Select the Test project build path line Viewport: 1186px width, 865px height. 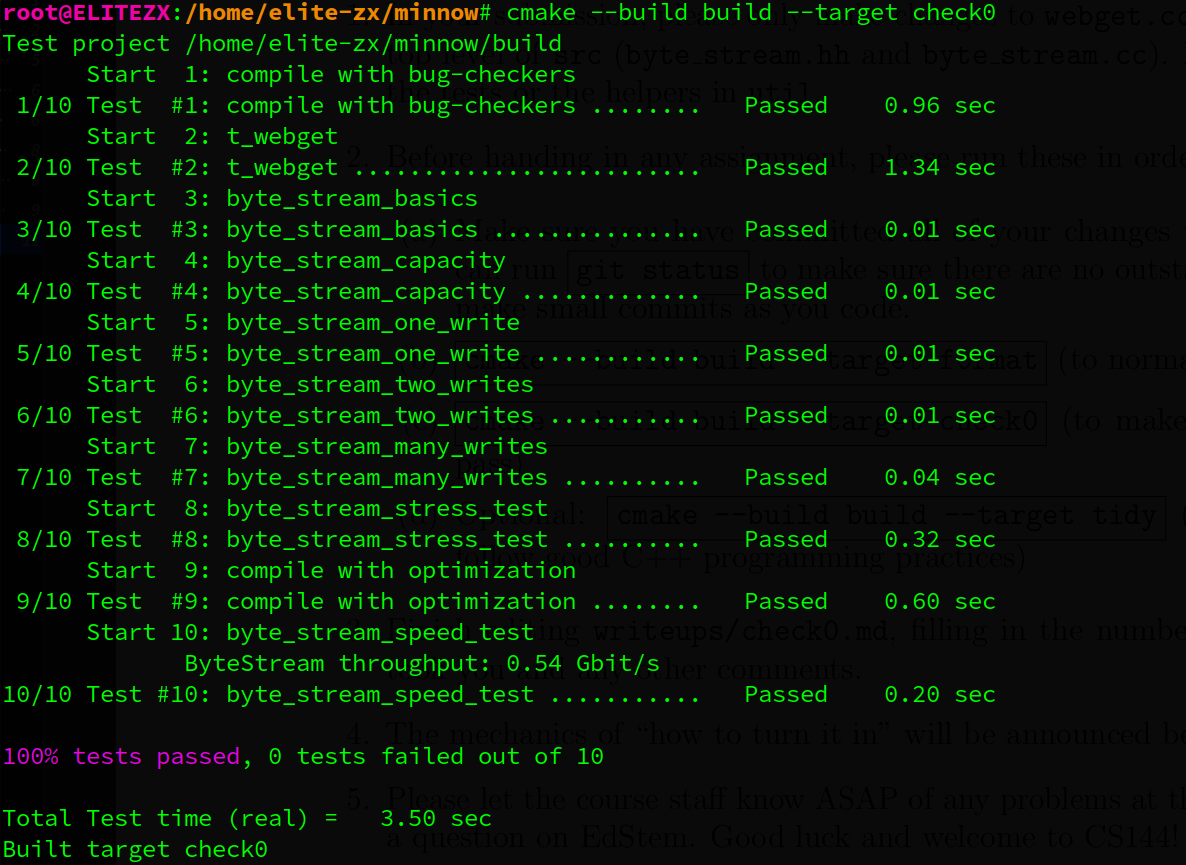tap(282, 44)
